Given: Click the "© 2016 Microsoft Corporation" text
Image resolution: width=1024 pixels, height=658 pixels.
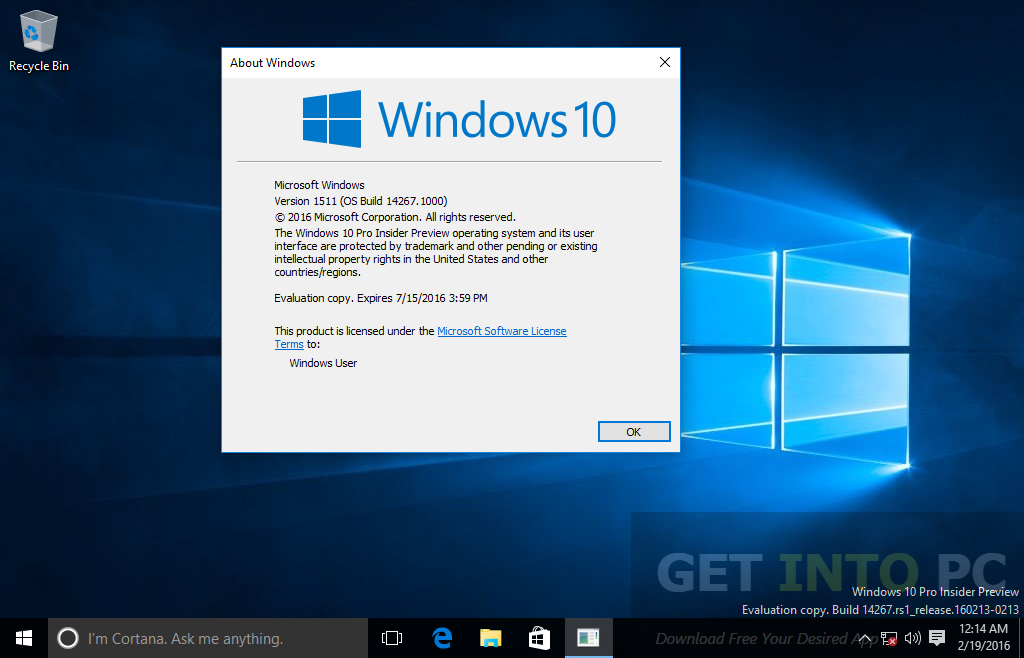Looking at the screenshot, I should (347, 217).
